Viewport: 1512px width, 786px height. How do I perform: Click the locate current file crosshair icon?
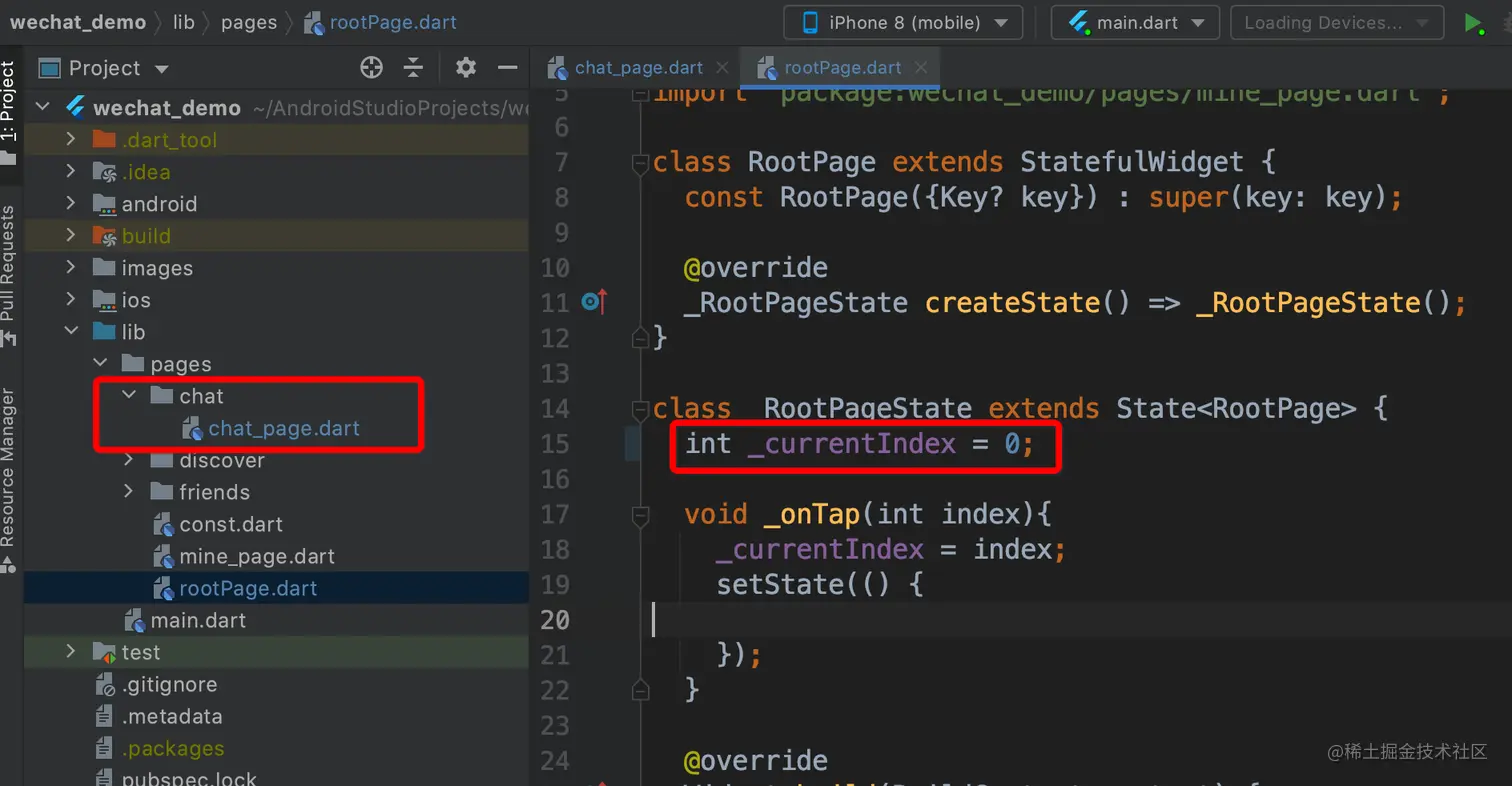click(x=372, y=68)
